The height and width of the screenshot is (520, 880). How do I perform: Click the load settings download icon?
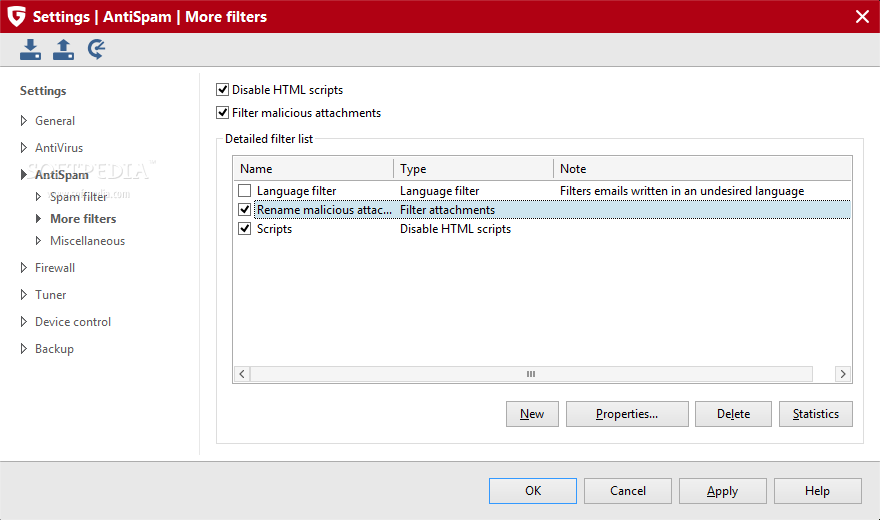click(x=30, y=49)
